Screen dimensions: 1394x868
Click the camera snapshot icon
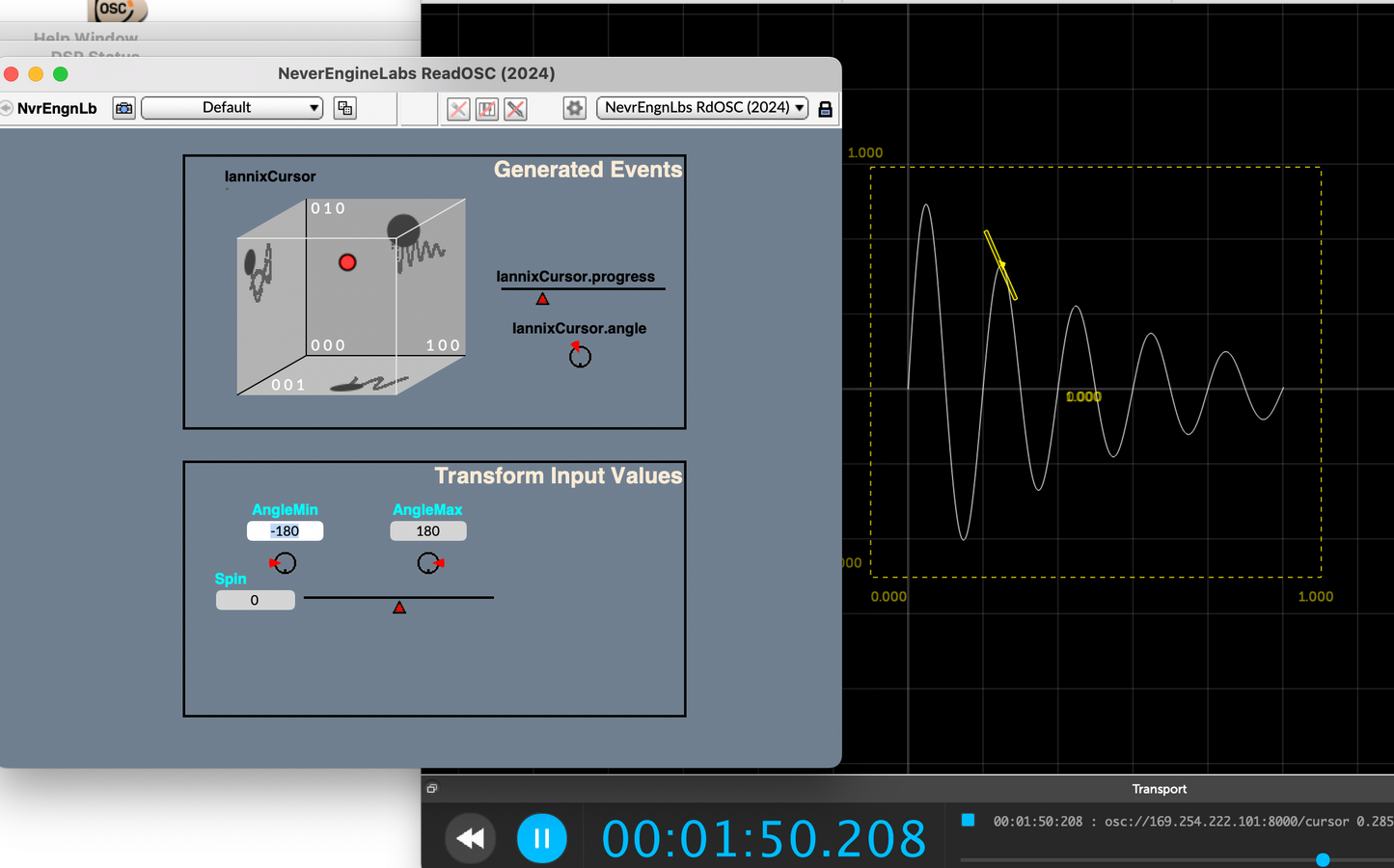(123, 108)
